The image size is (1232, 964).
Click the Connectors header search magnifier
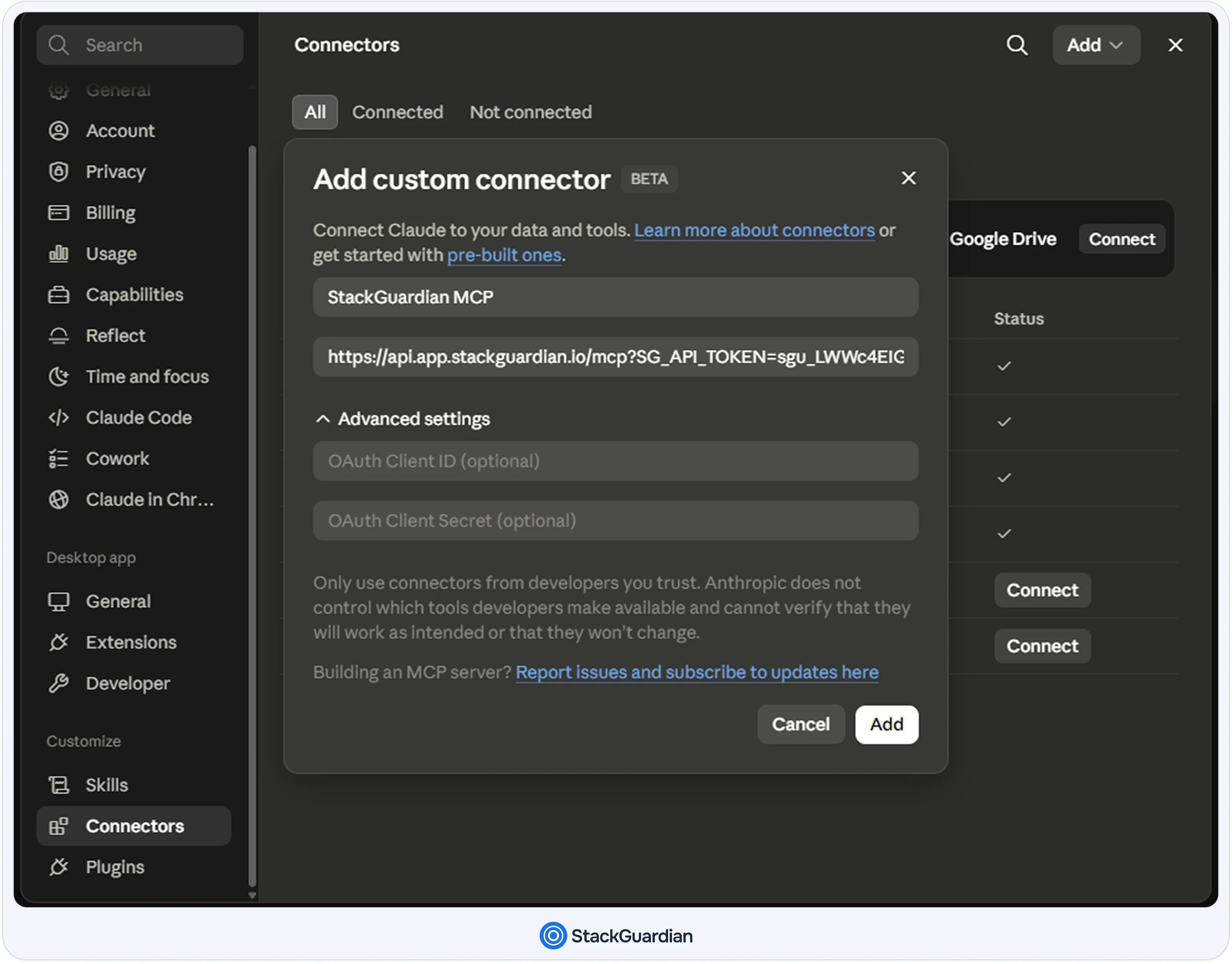coord(1017,45)
